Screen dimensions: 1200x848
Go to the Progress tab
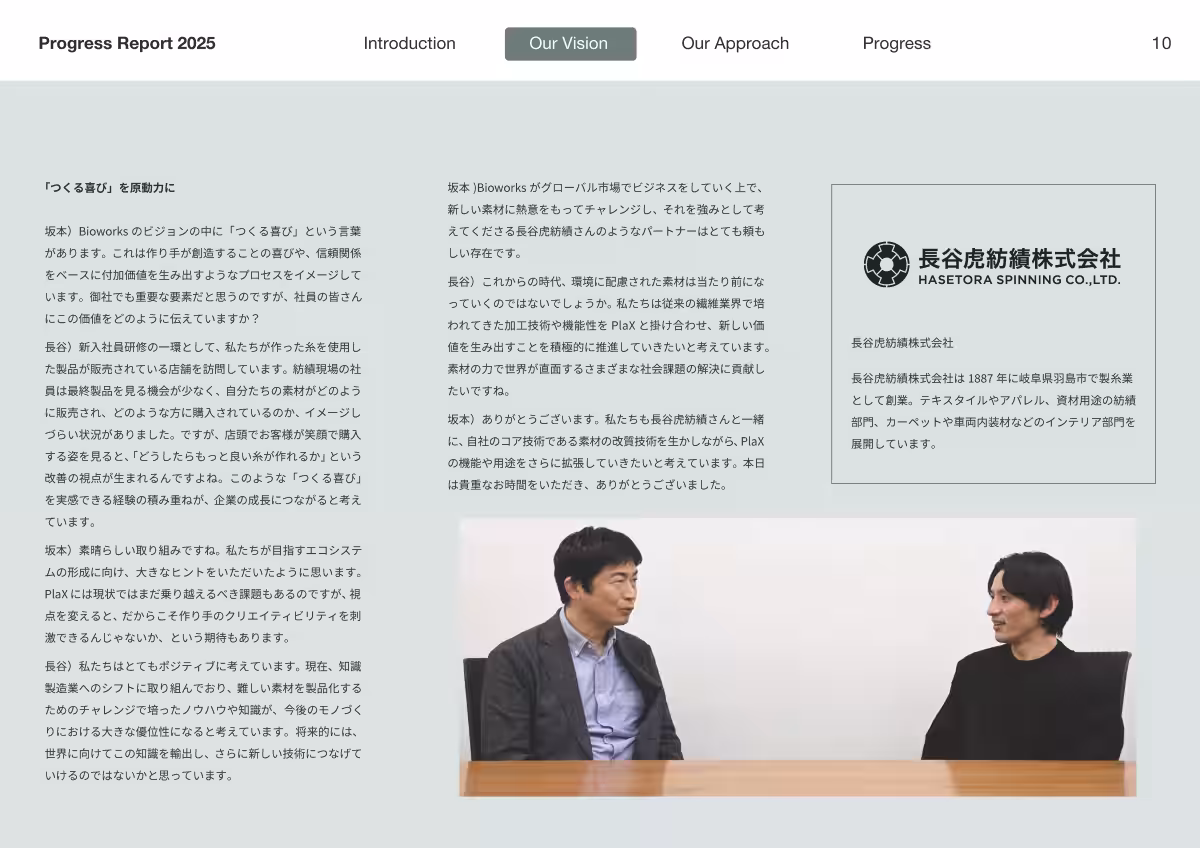pyautogui.click(x=896, y=43)
